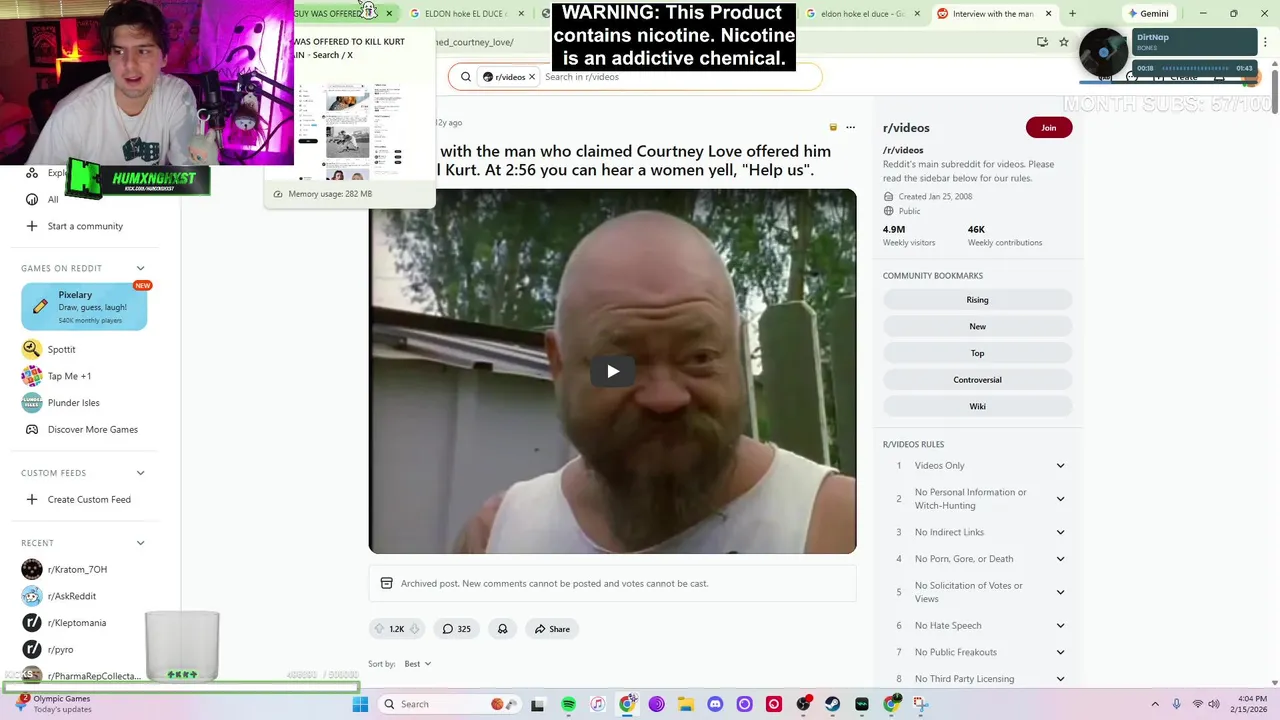
Task: Seek the DirtNap song progress bar
Action: pos(1195,68)
